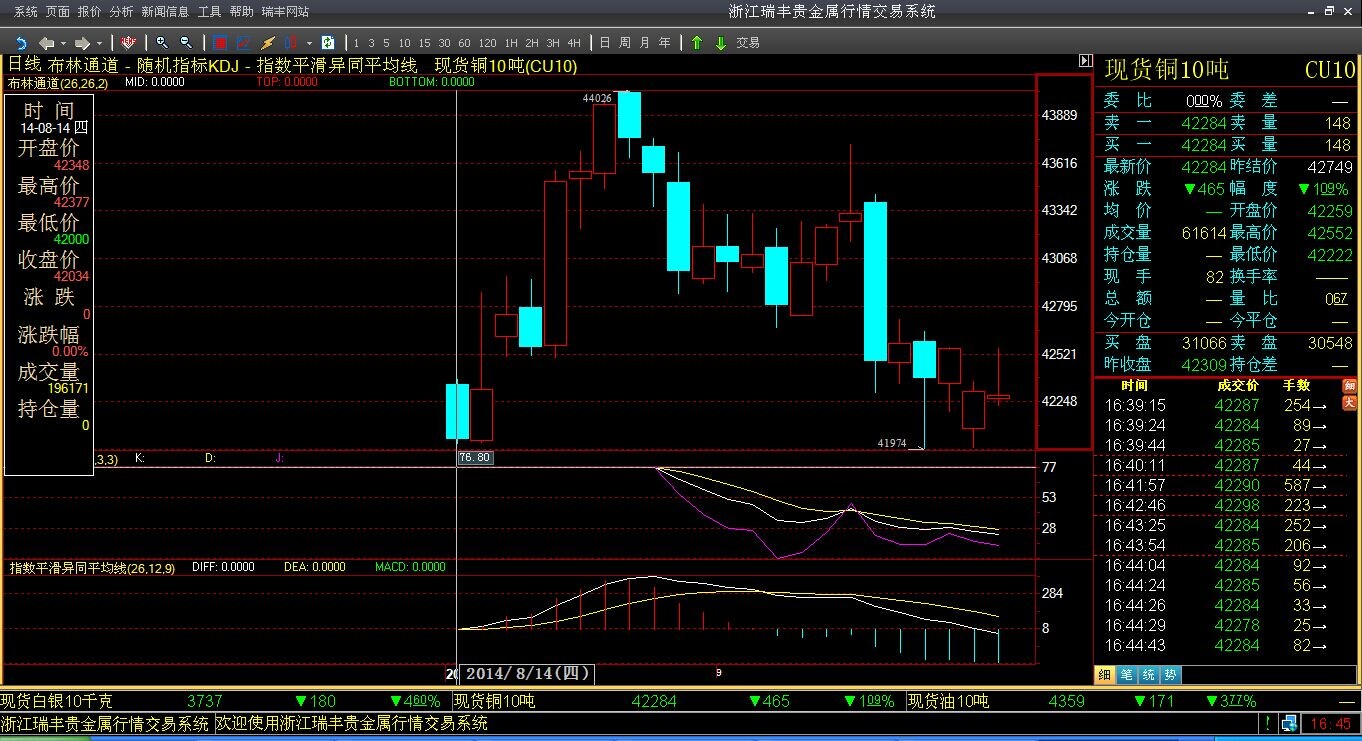1362x741 pixels.
Task: Click the blue undo/return arrow icon
Action: click(x=20, y=43)
